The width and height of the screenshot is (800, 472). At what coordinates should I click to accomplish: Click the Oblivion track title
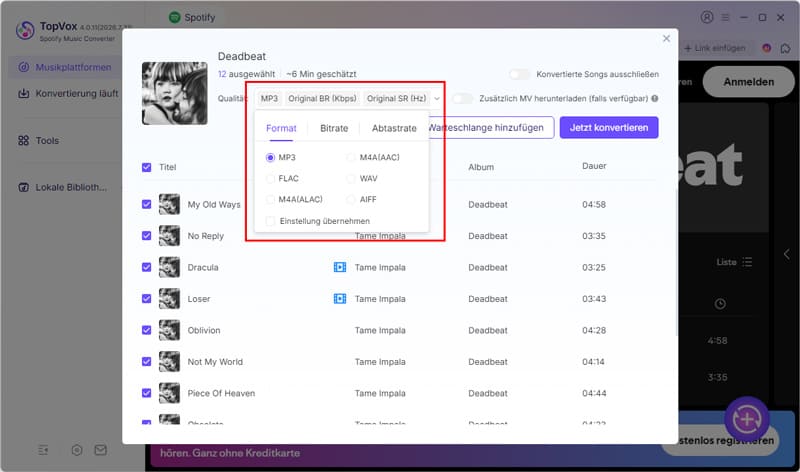tap(204, 330)
